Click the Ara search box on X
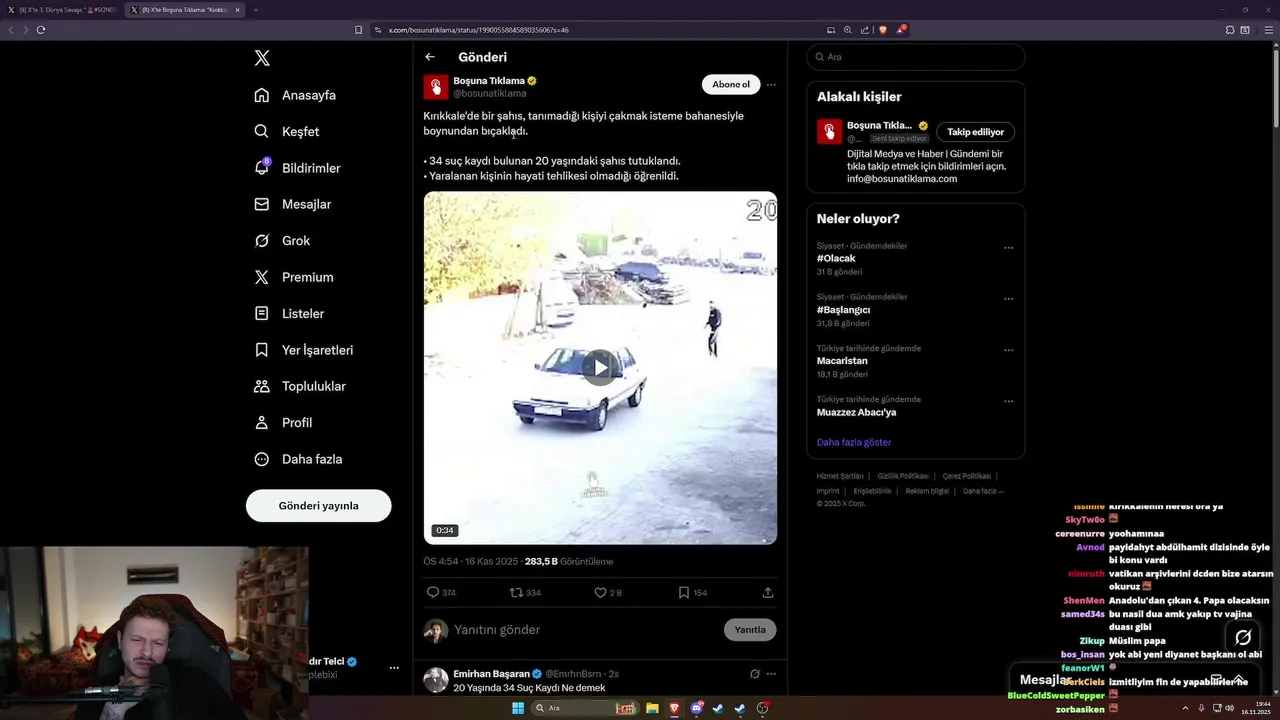This screenshot has width=1280, height=720. point(916,57)
